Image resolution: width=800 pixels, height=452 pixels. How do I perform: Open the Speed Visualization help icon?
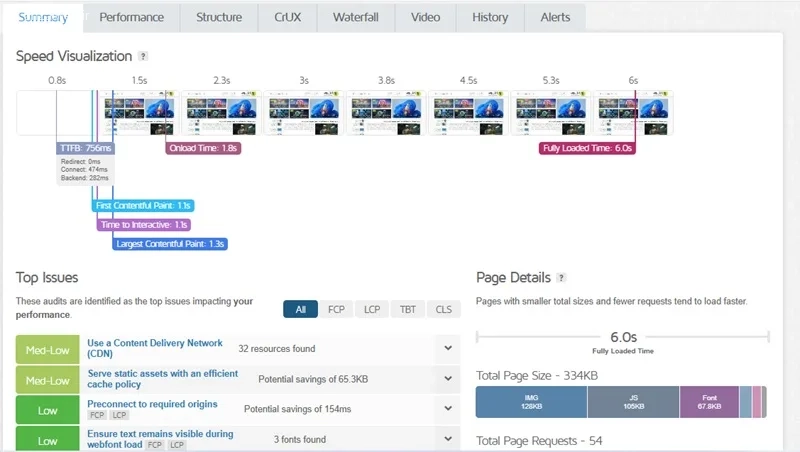(143, 56)
